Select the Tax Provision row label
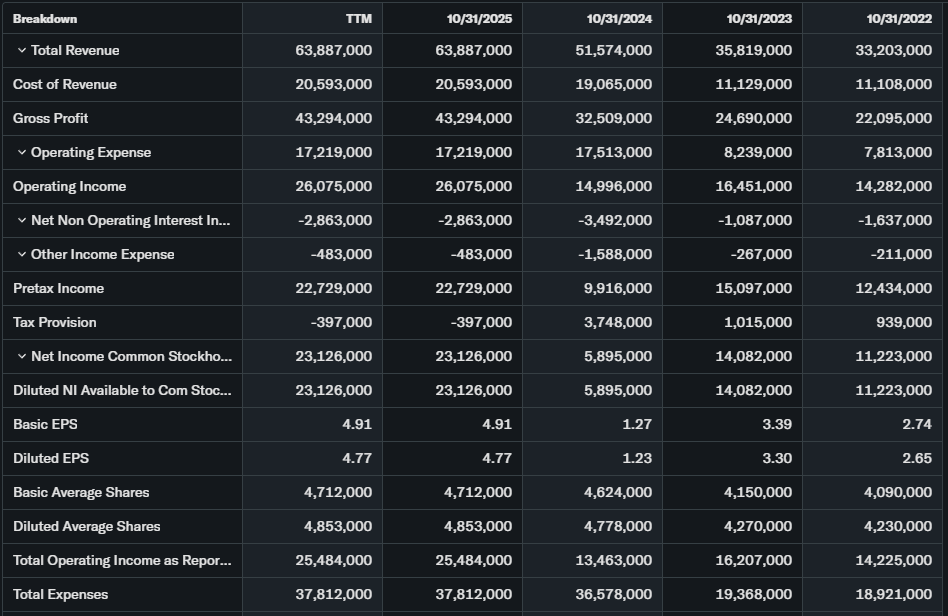Viewport: 948px width, 616px height. coord(55,323)
